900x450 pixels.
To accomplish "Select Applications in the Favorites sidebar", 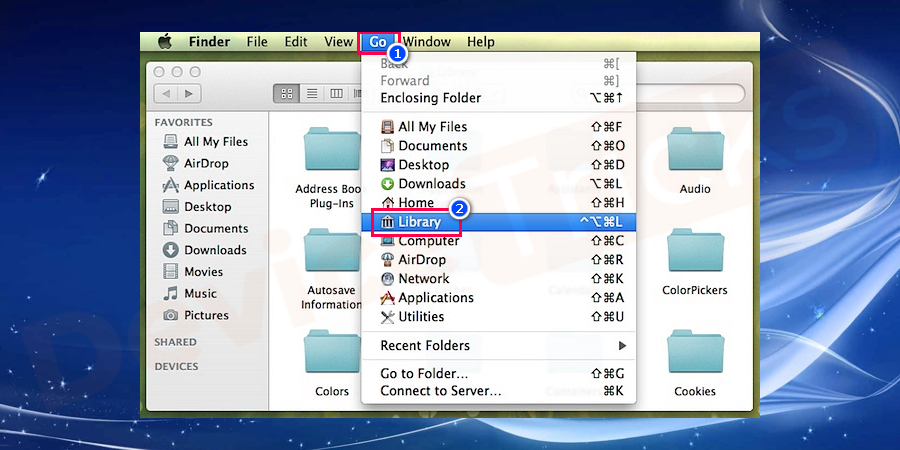I will click(x=218, y=185).
